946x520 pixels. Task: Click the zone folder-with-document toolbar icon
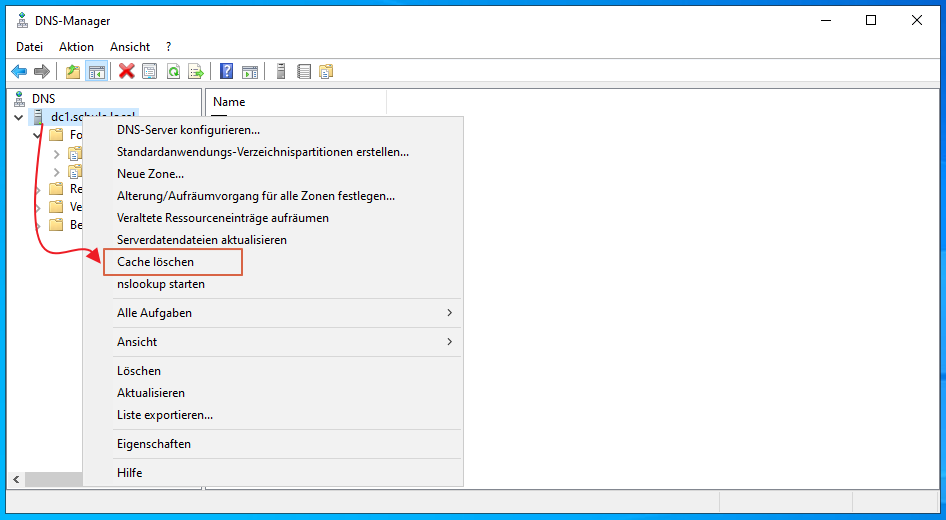pos(326,72)
